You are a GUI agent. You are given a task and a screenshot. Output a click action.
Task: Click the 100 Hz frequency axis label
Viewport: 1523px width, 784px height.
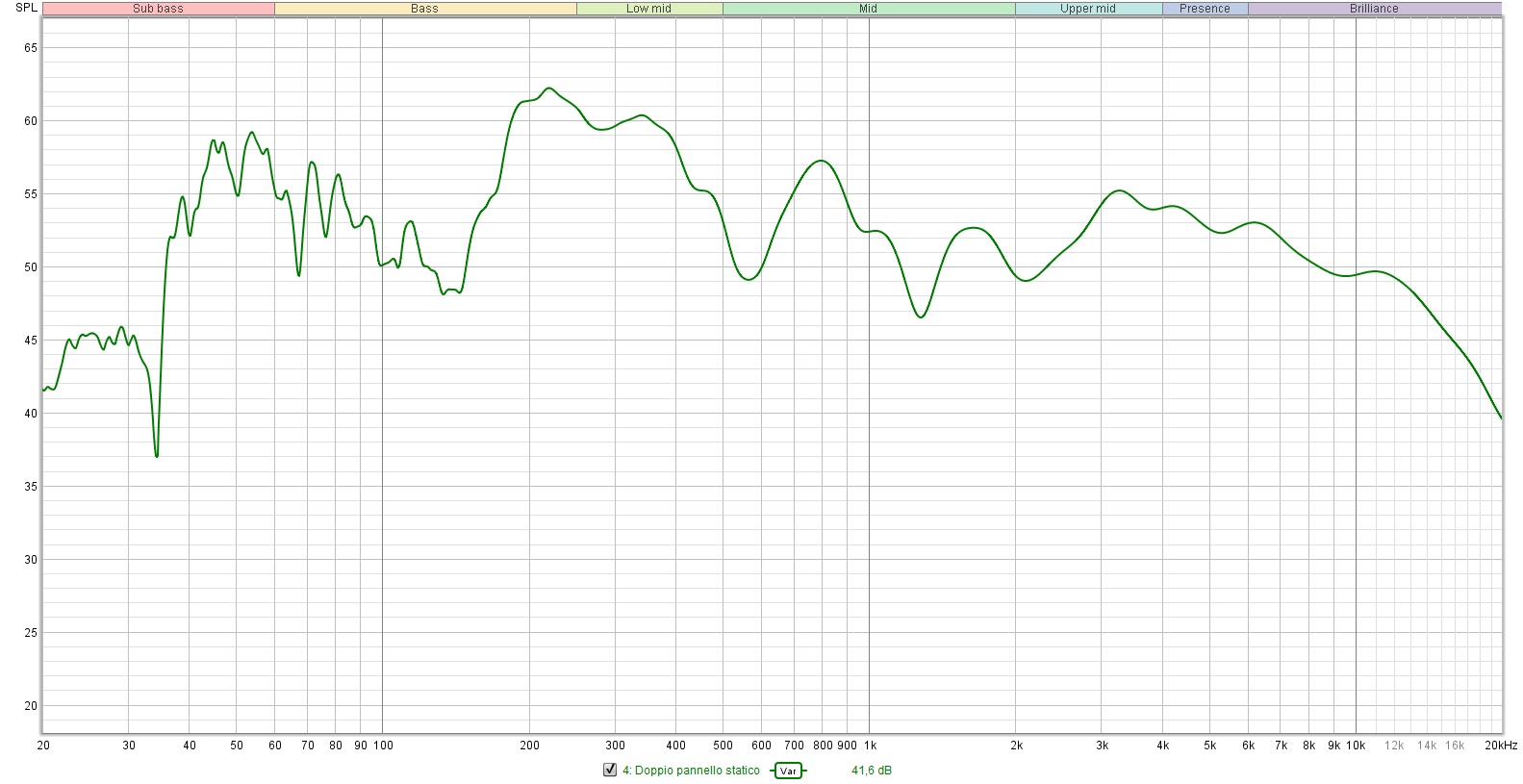click(383, 746)
